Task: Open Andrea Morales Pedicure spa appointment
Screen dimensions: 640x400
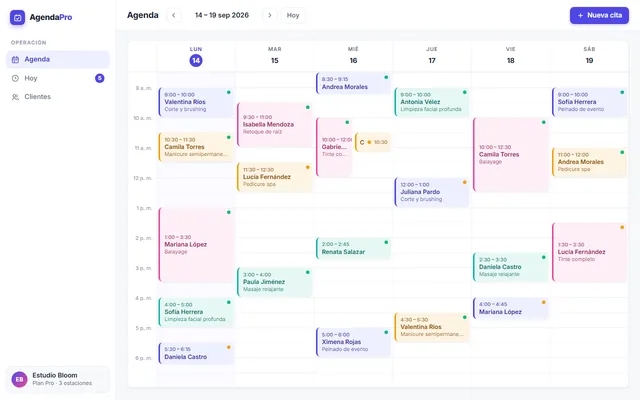Action: coord(589,162)
